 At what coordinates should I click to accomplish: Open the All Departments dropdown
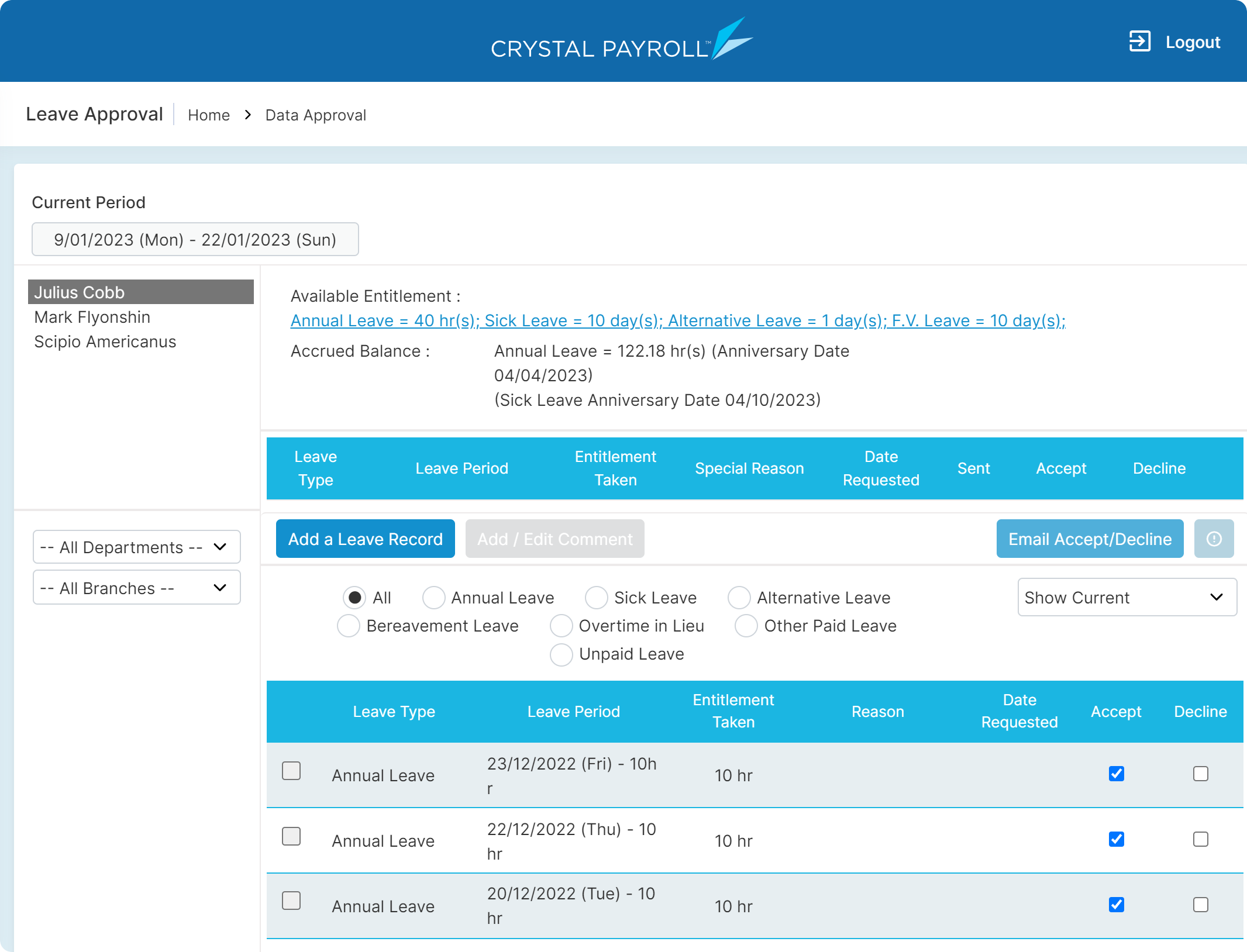point(136,547)
